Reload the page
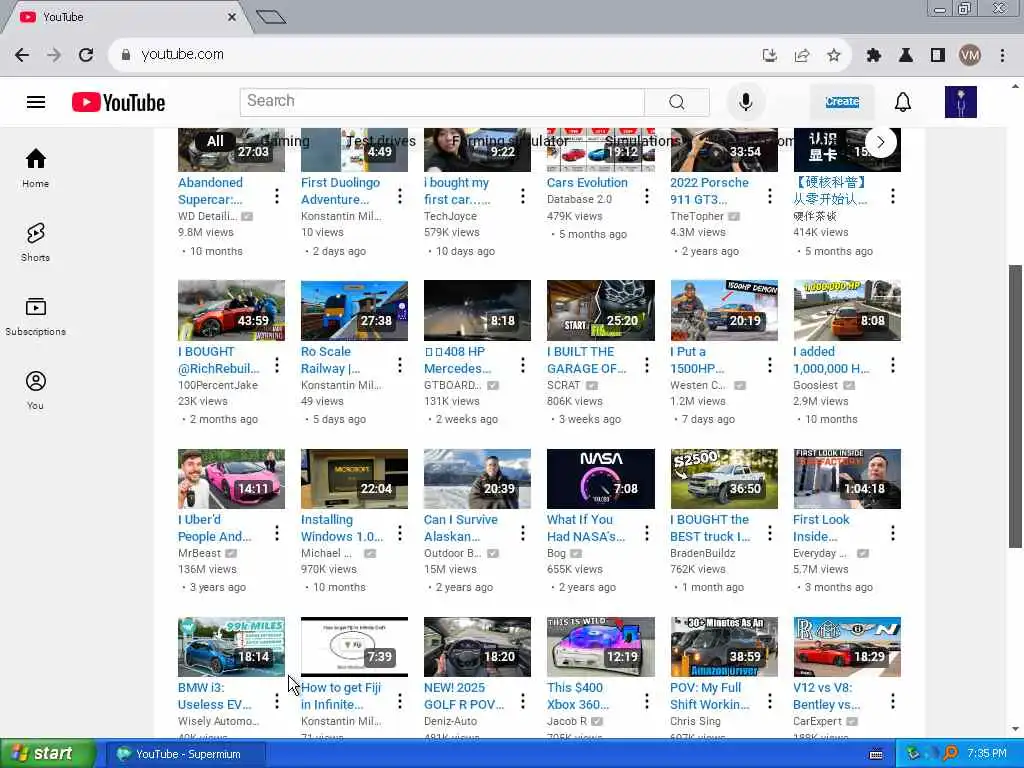This screenshot has height=768, width=1024. tap(86, 55)
